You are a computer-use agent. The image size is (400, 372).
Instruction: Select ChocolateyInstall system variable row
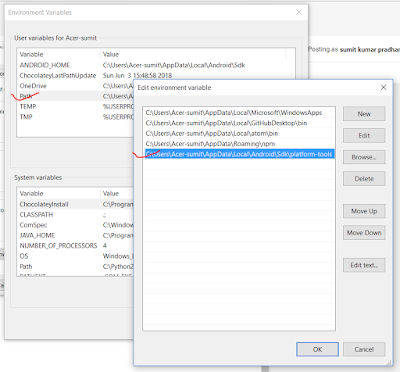(x=76, y=204)
